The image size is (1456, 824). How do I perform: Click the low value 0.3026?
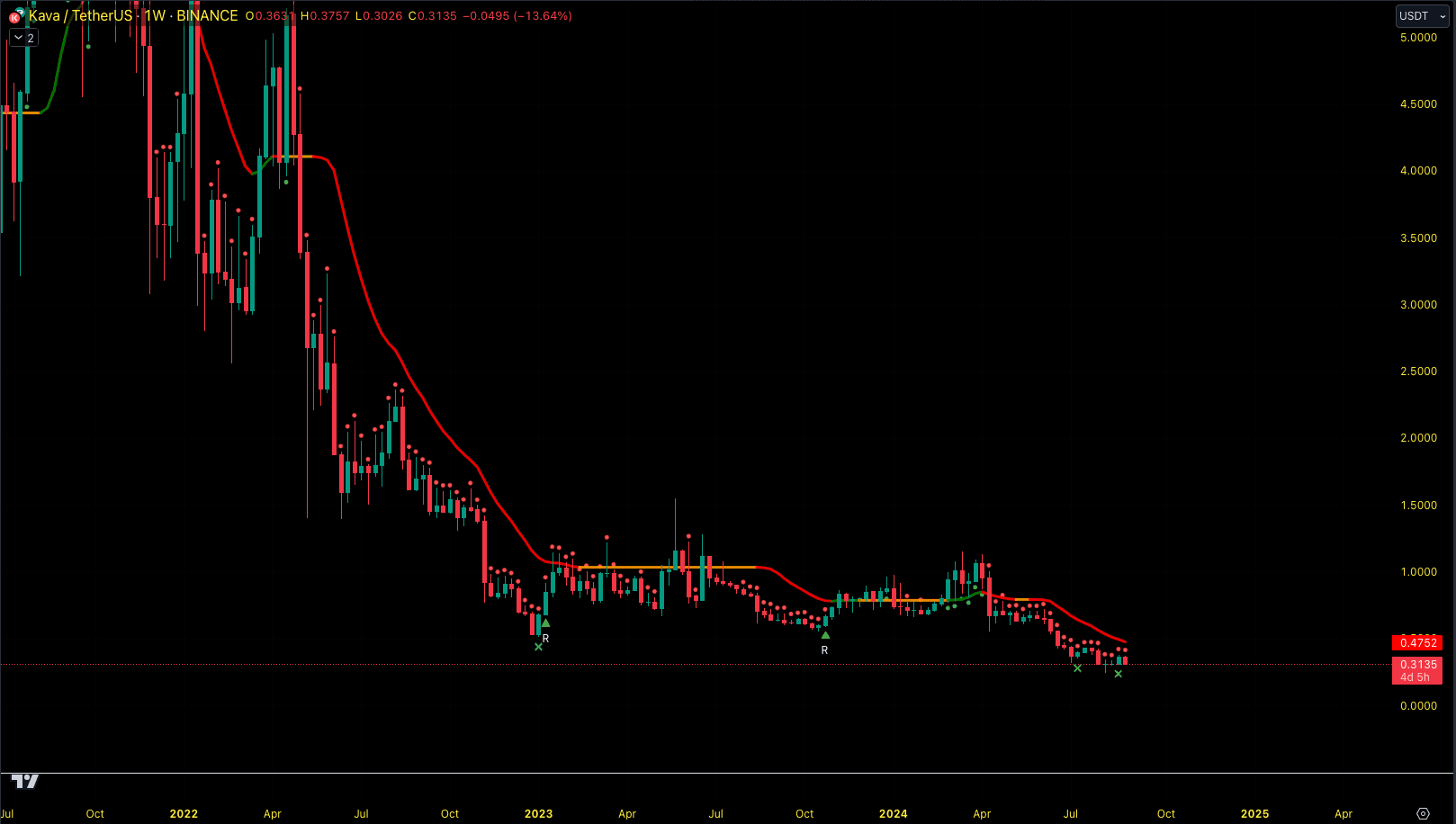pyautogui.click(x=382, y=16)
